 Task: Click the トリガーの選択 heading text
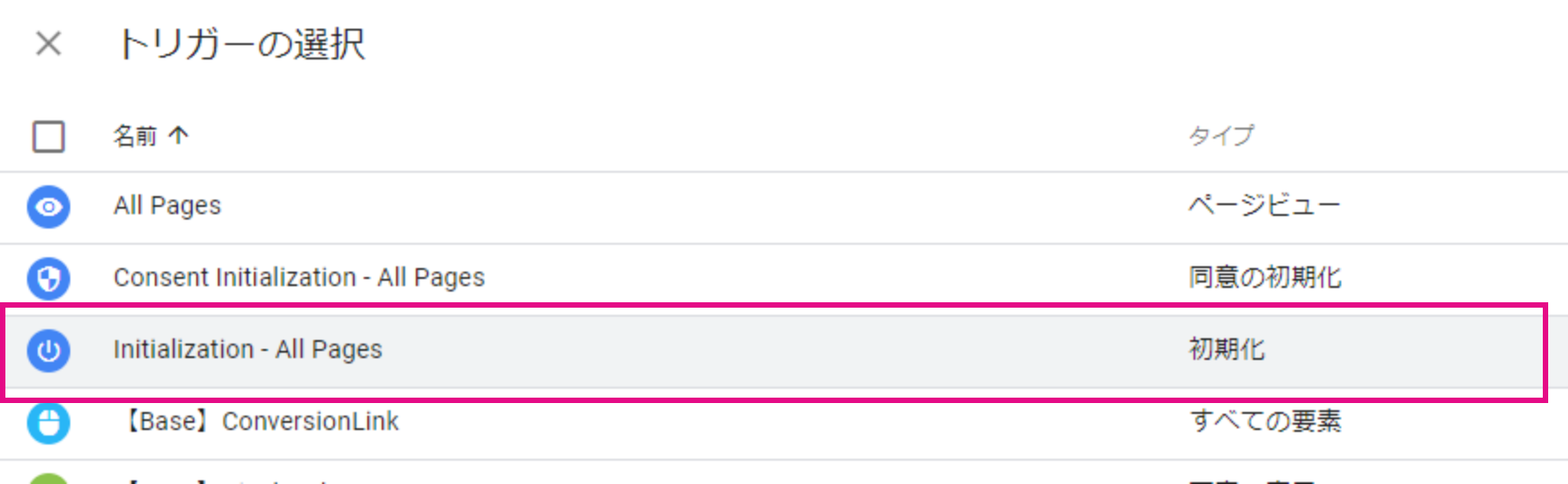click(x=241, y=44)
